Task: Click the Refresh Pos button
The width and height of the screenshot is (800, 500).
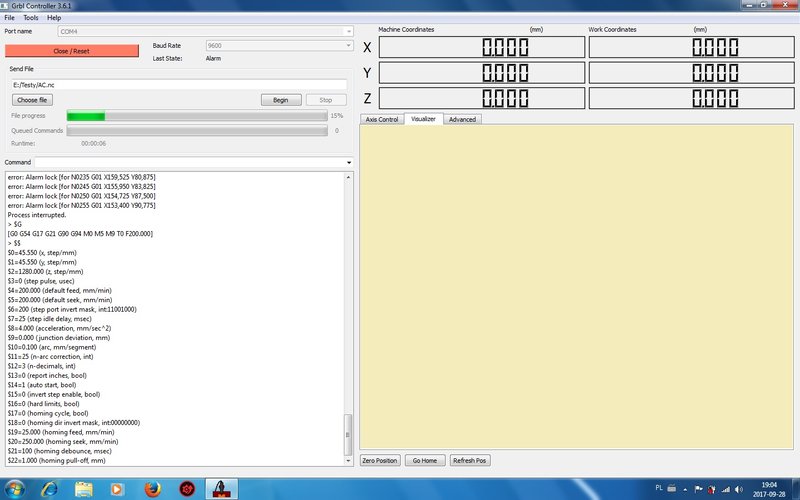Action: point(470,460)
